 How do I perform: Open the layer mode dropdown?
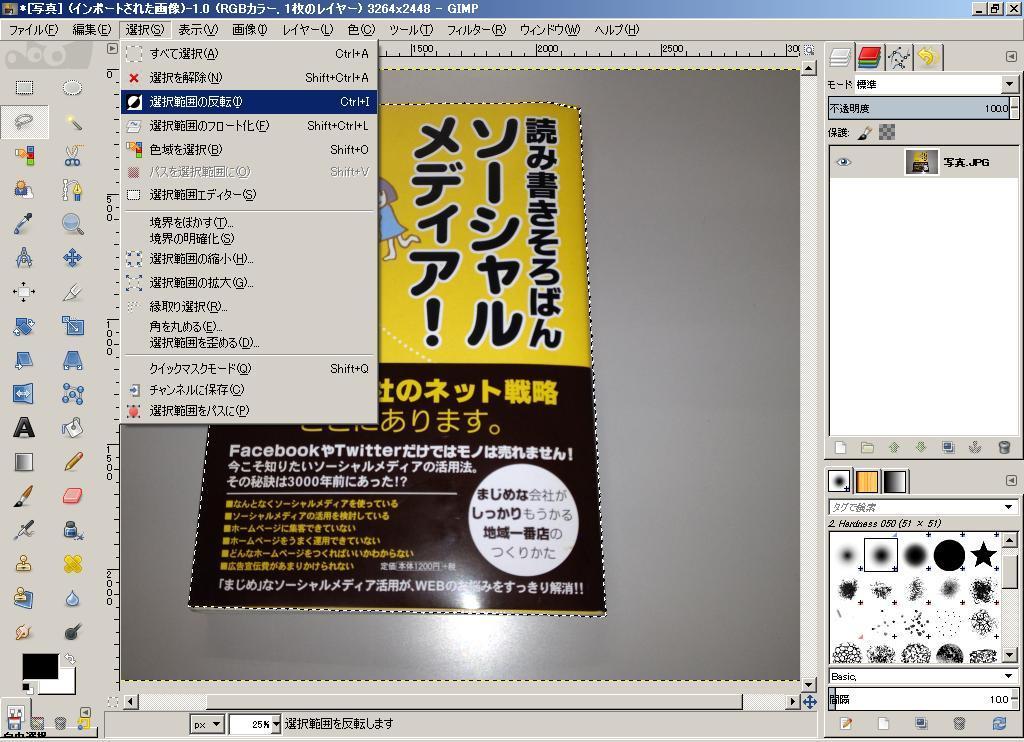(x=1008, y=84)
